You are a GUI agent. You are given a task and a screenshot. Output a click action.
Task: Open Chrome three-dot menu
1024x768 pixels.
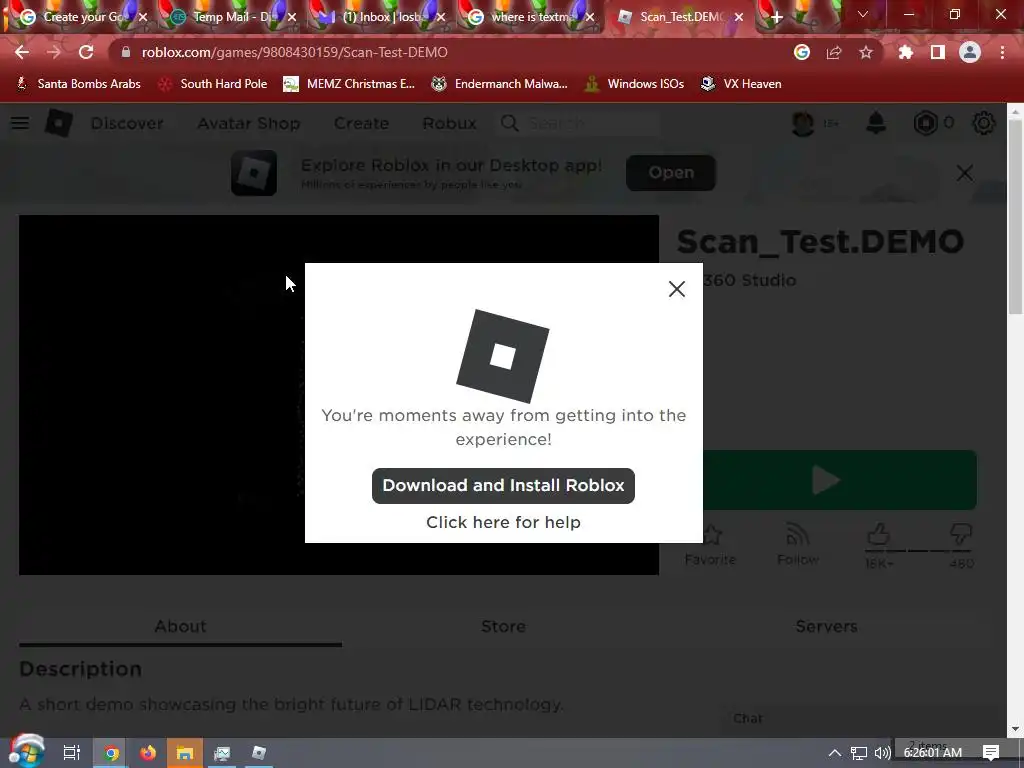point(1002,52)
